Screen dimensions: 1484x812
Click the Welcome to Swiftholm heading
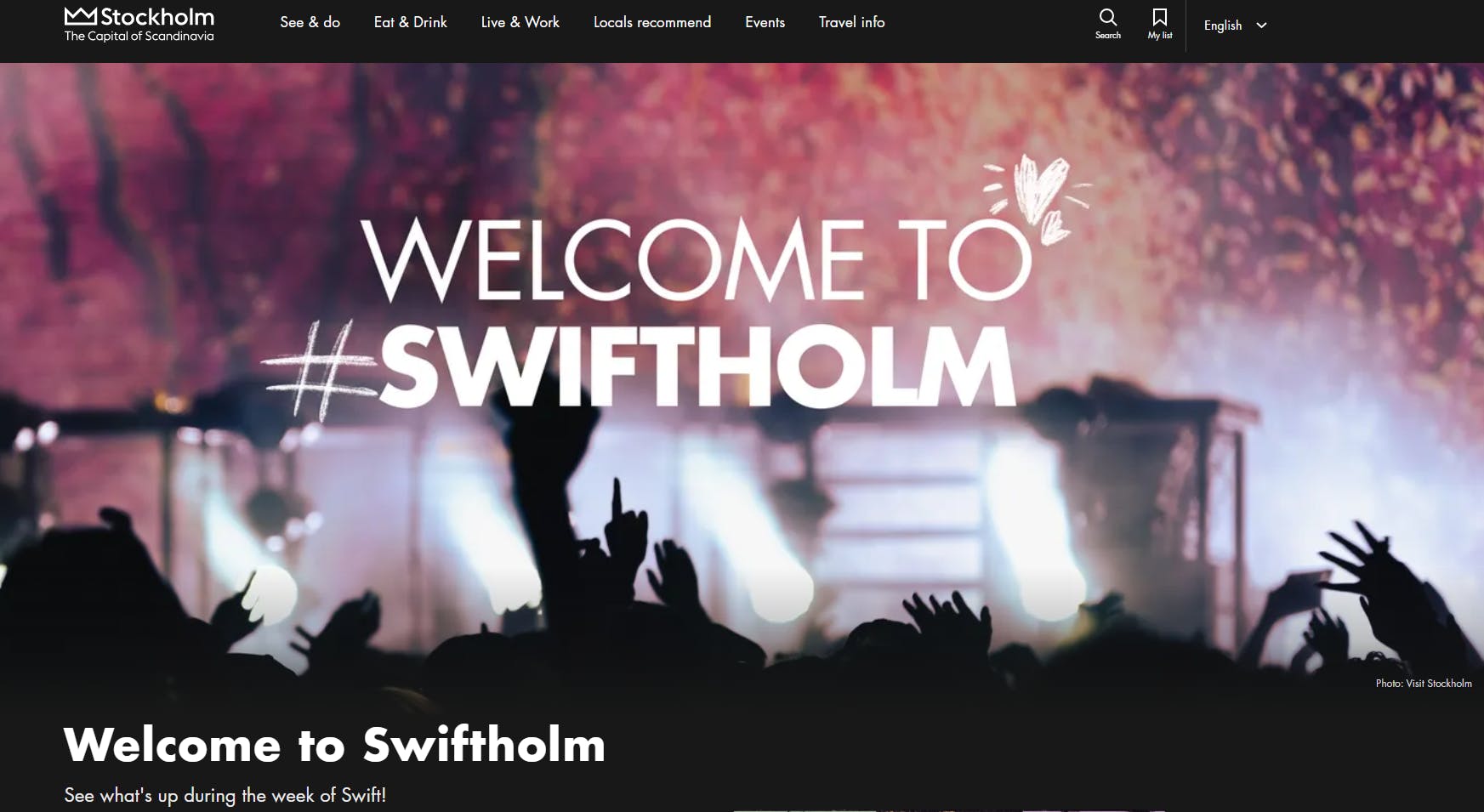(334, 744)
